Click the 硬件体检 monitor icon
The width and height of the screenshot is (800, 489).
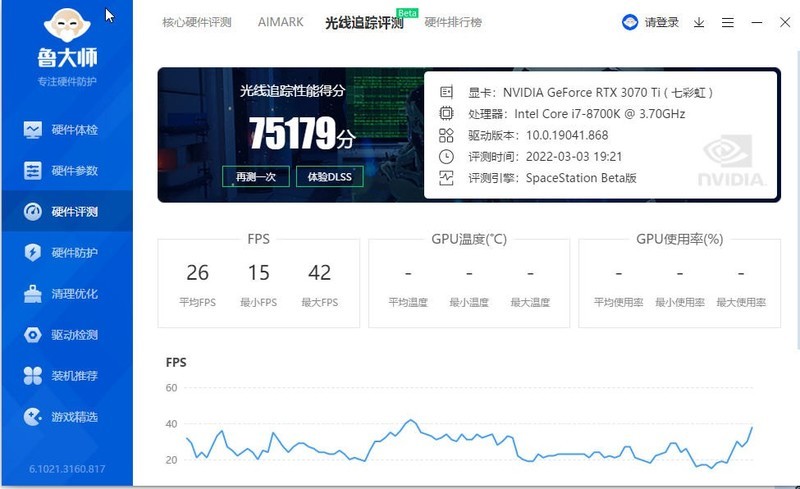click(x=33, y=130)
